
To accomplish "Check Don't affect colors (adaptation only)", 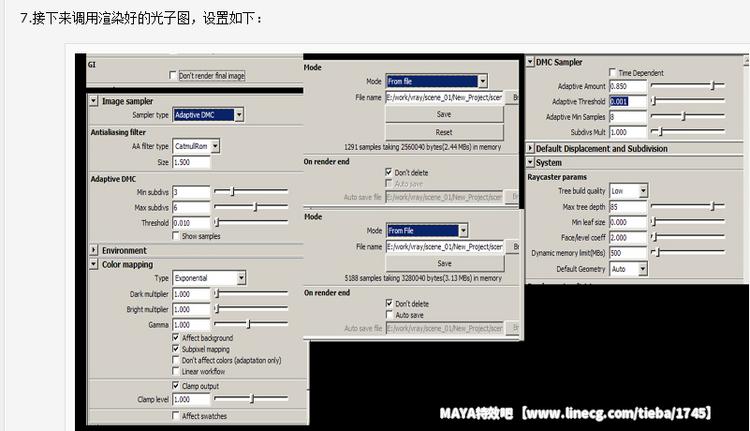I will tap(176, 360).
